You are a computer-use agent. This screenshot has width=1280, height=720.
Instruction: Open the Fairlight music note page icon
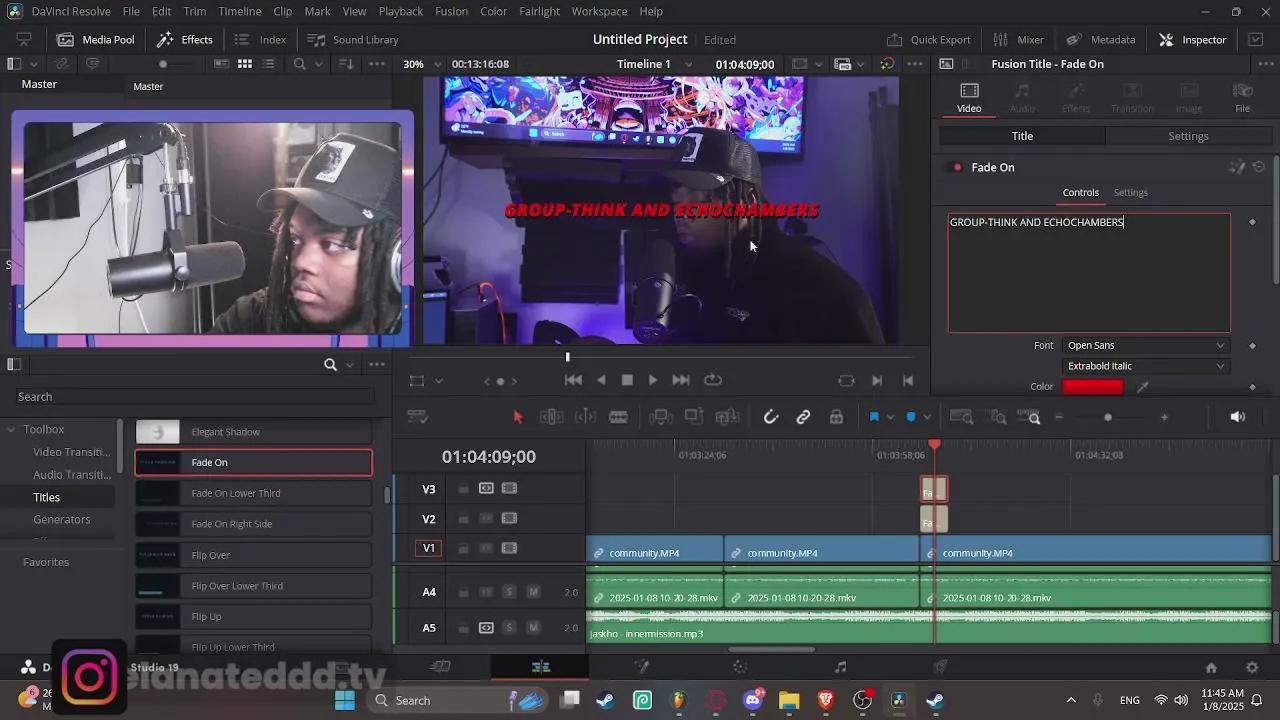click(x=840, y=667)
